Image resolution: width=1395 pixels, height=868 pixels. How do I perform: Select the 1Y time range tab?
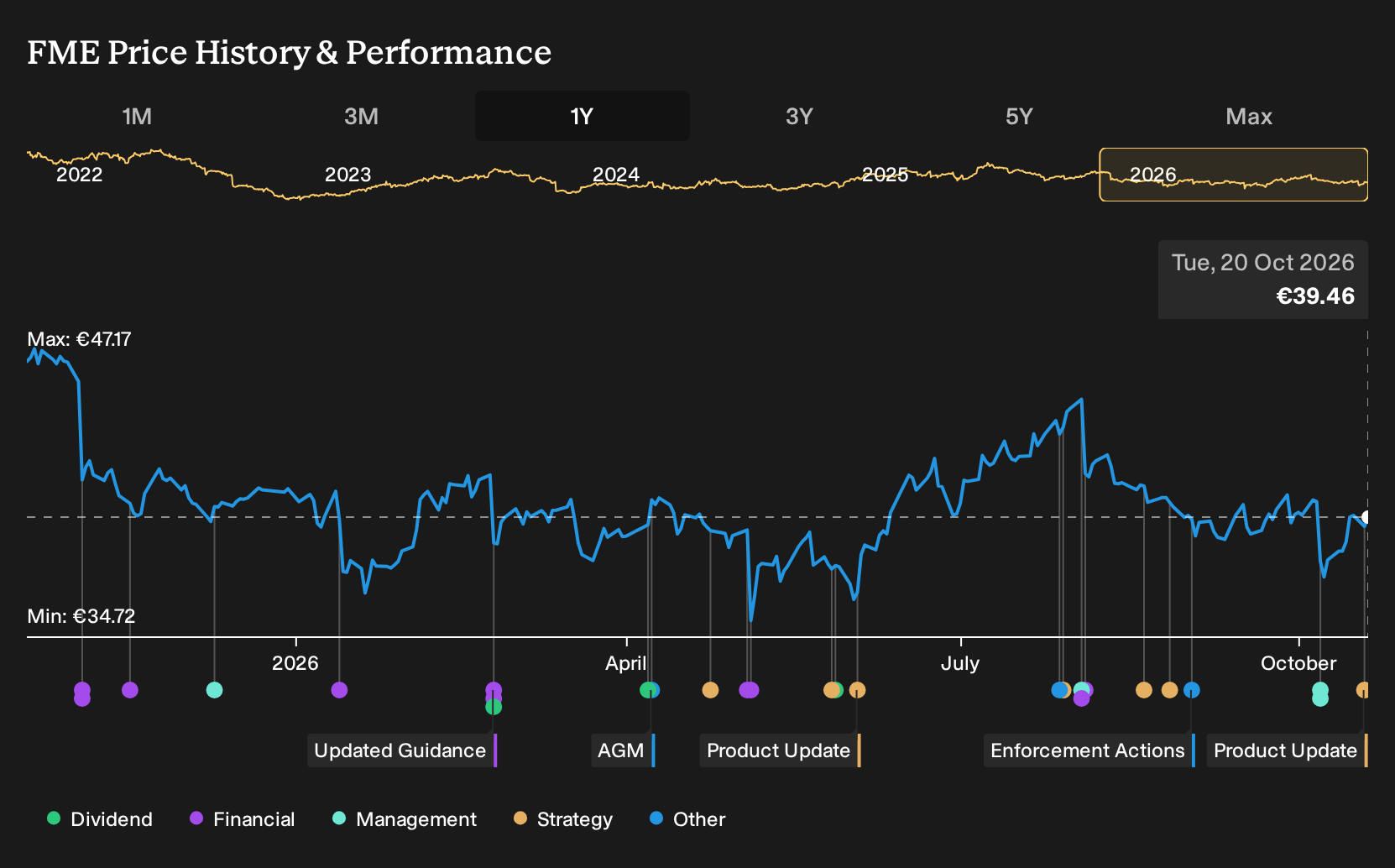(582, 116)
